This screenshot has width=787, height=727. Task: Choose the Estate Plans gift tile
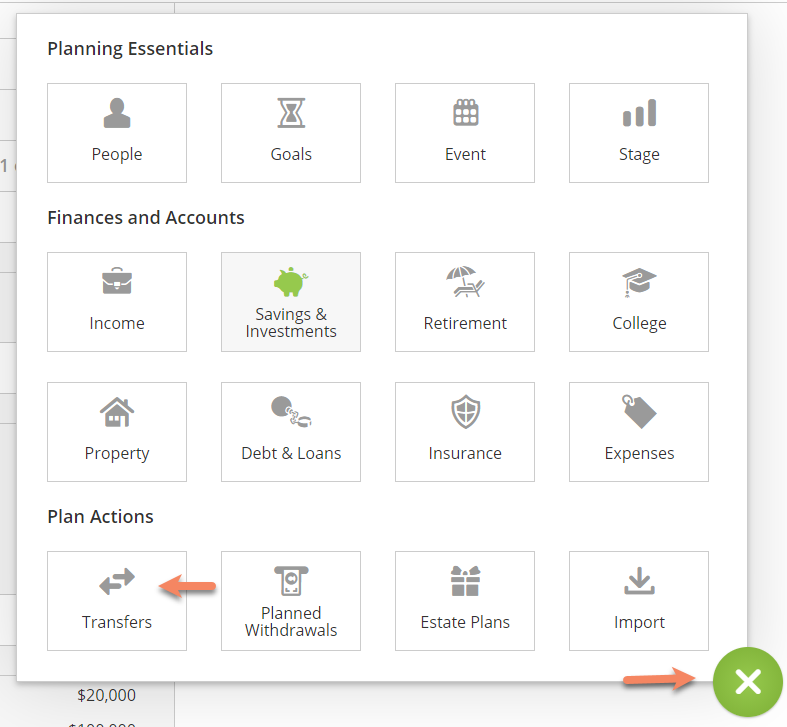point(465,601)
